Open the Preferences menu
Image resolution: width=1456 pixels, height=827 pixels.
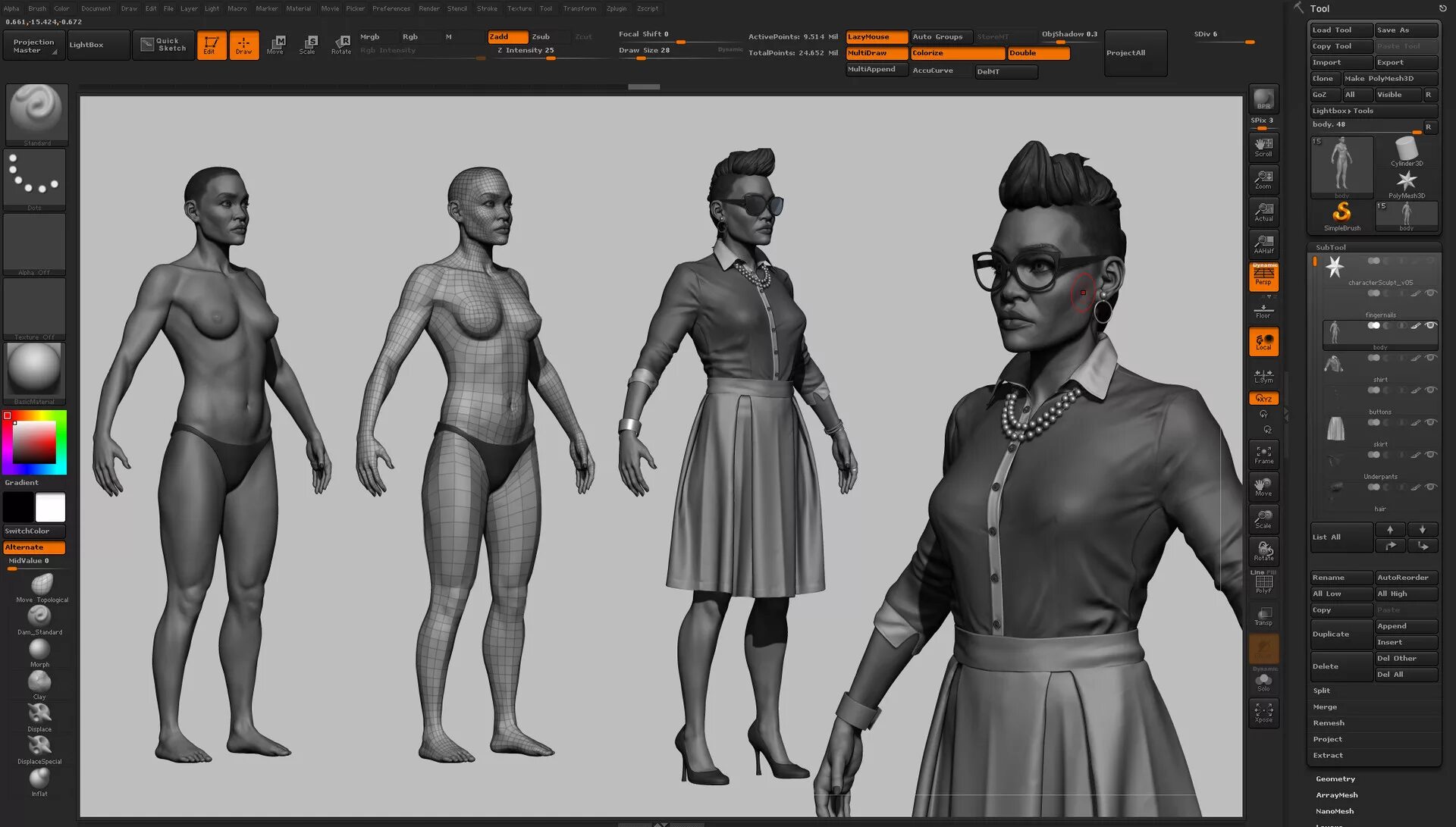click(391, 8)
